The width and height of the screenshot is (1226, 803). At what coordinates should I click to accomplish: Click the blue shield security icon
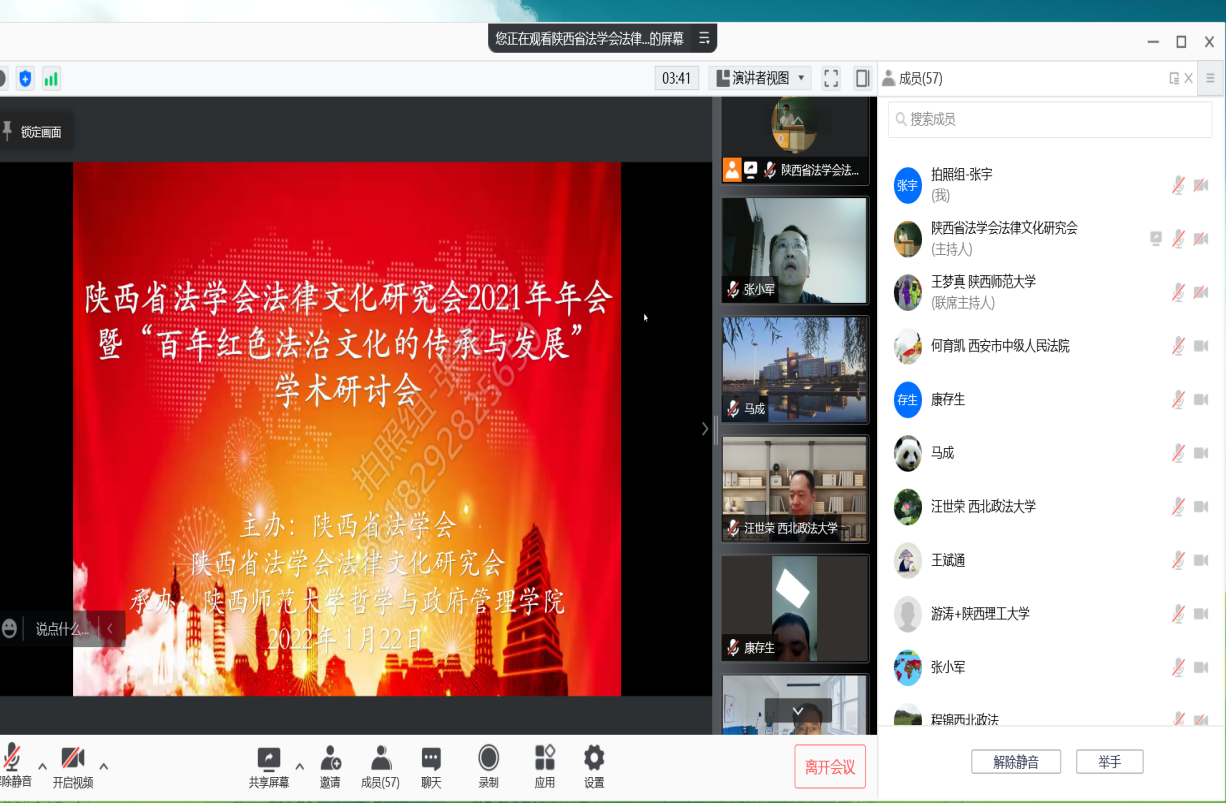[x=25, y=78]
